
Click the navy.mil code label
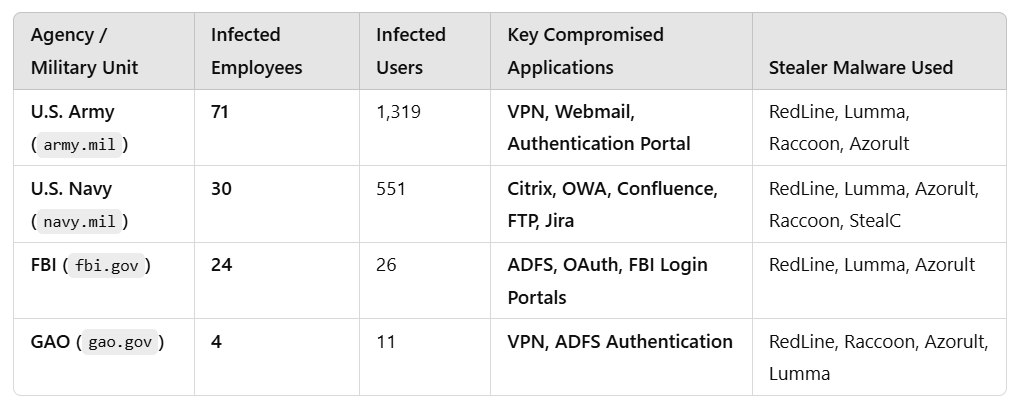pyautogui.click(x=79, y=222)
